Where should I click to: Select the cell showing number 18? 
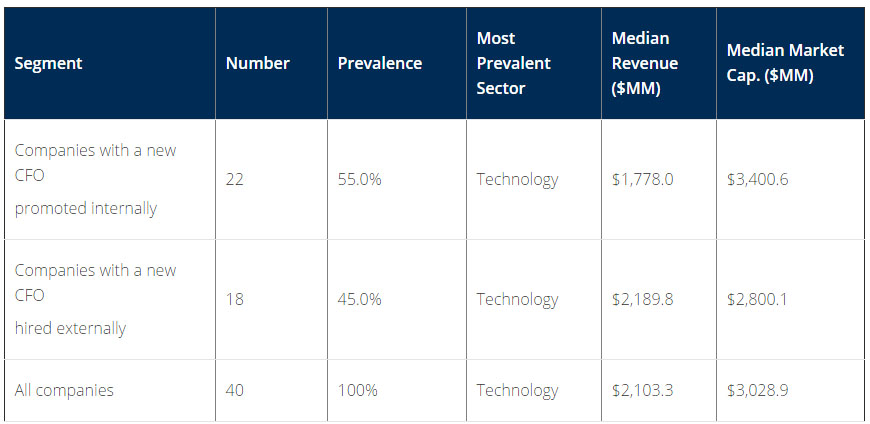235,299
